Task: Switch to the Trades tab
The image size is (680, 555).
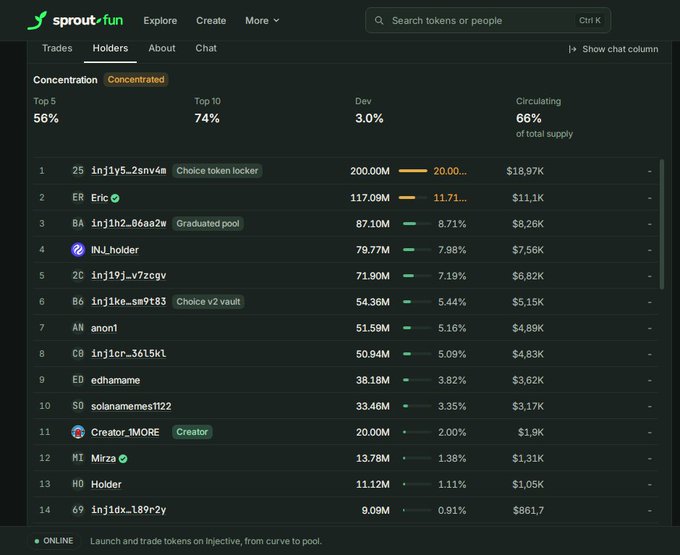Action: [57, 48]
